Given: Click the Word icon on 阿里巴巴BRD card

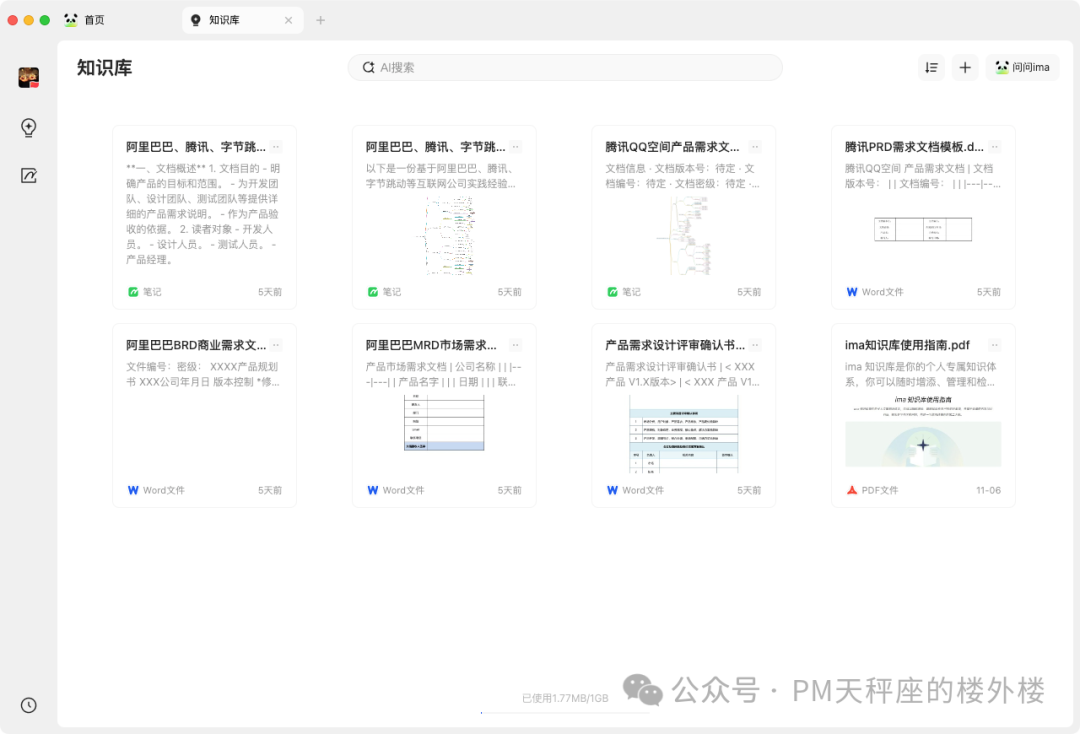Looking at the screenshot, I should (133, 490).
